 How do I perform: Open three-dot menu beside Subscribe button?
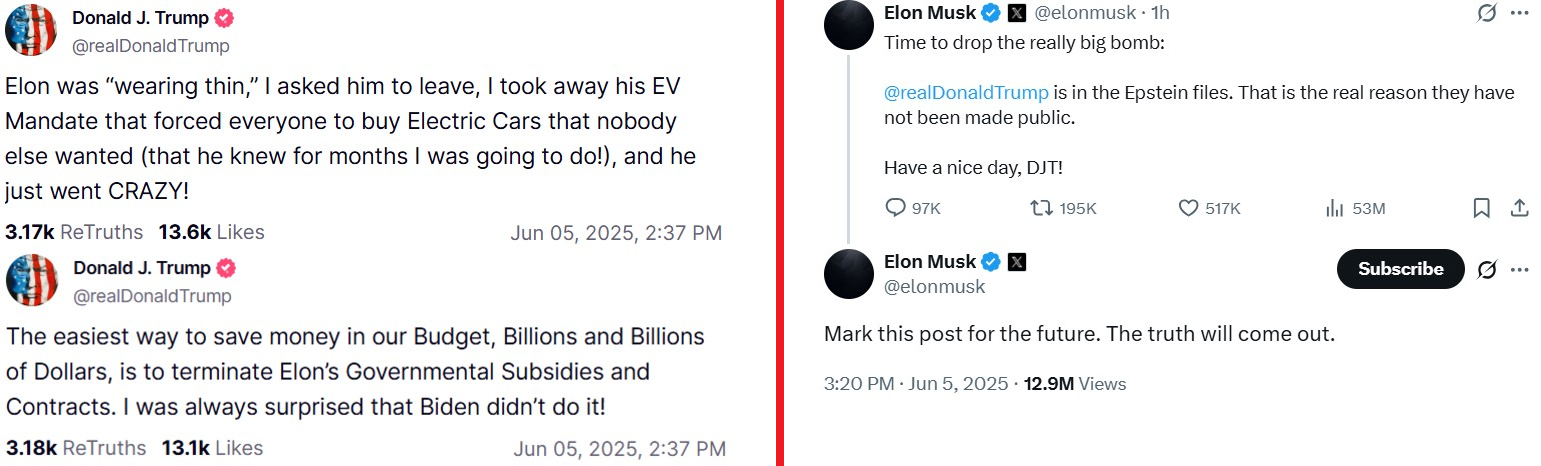click(1520, 270)
